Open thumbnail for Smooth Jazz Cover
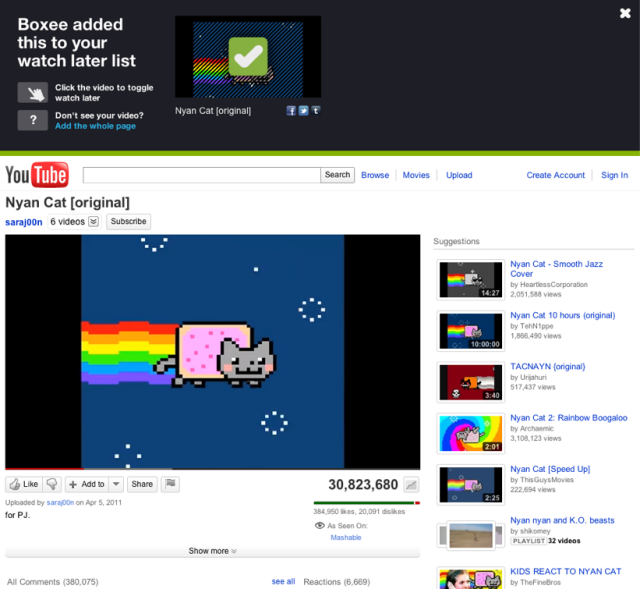The height and width of the screenshot is (589, 640). pos(471,280)
